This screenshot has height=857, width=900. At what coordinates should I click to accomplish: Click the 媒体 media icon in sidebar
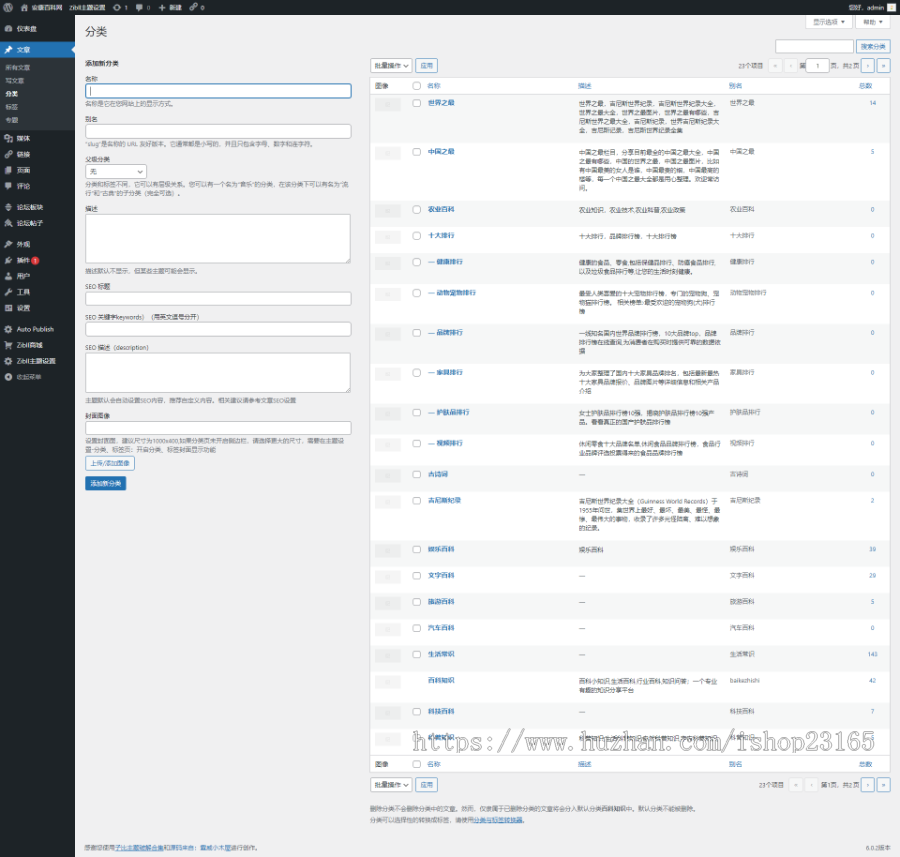[8, 138]
